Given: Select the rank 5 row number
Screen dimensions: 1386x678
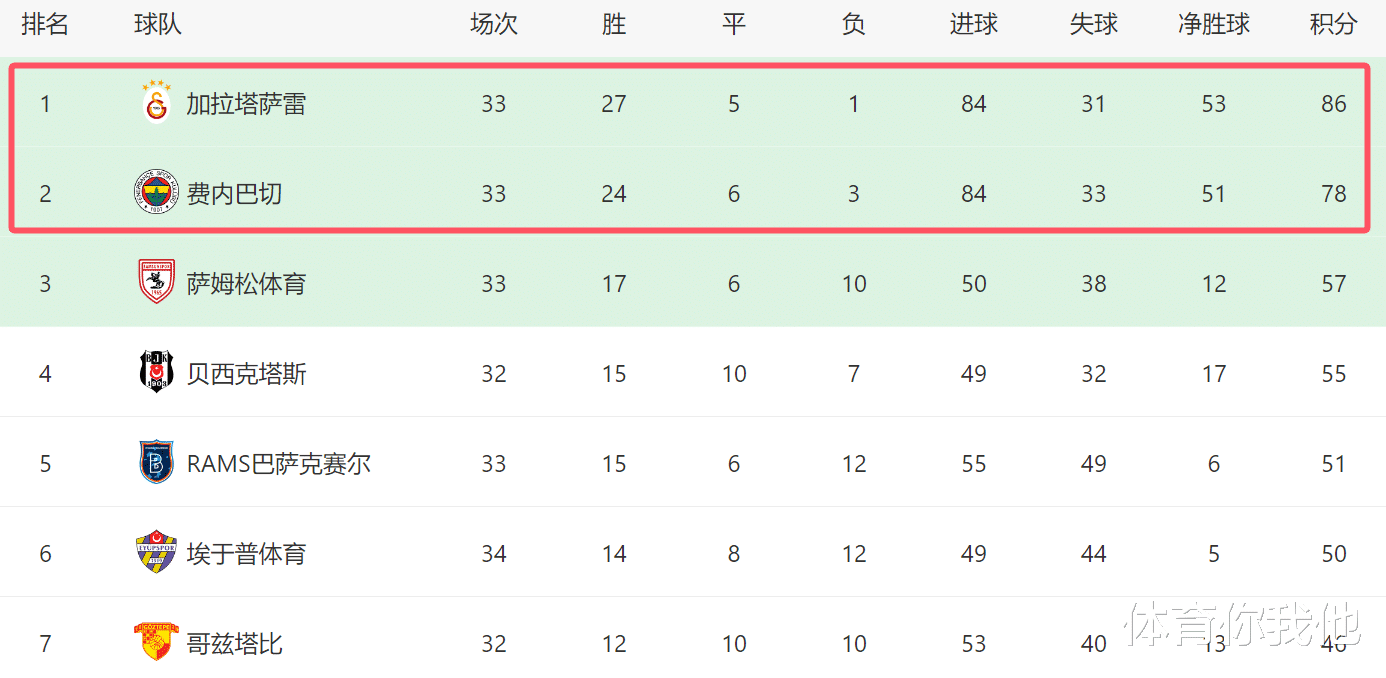Looking at the screenshot, I should [x=45, y=464].
